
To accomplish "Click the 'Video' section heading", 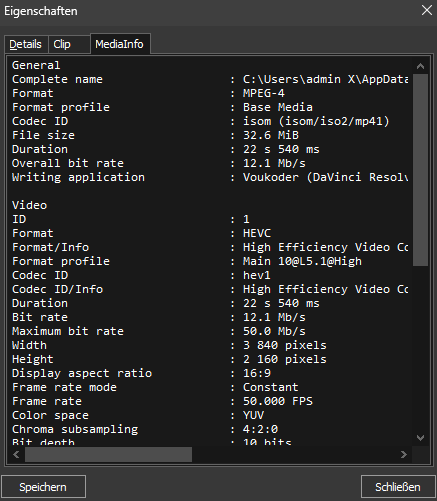I will click(29, 205).
